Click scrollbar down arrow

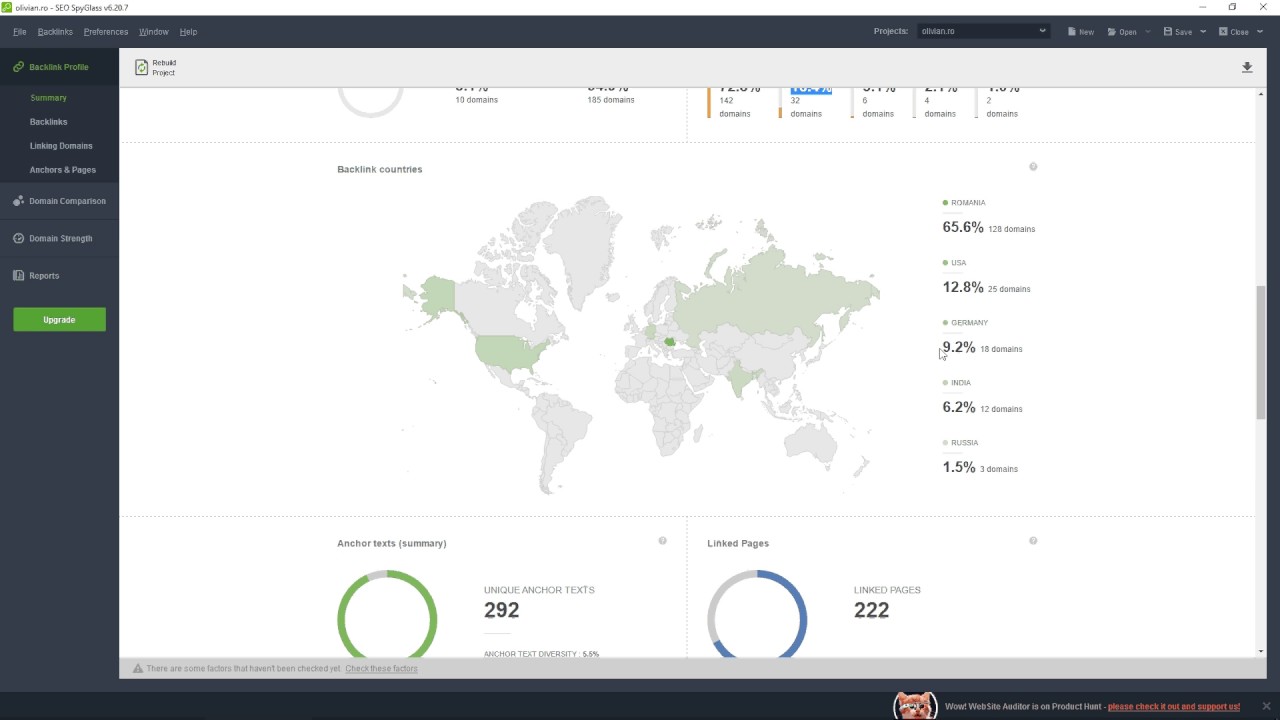pyautogui.click(x=1260, y=651)
